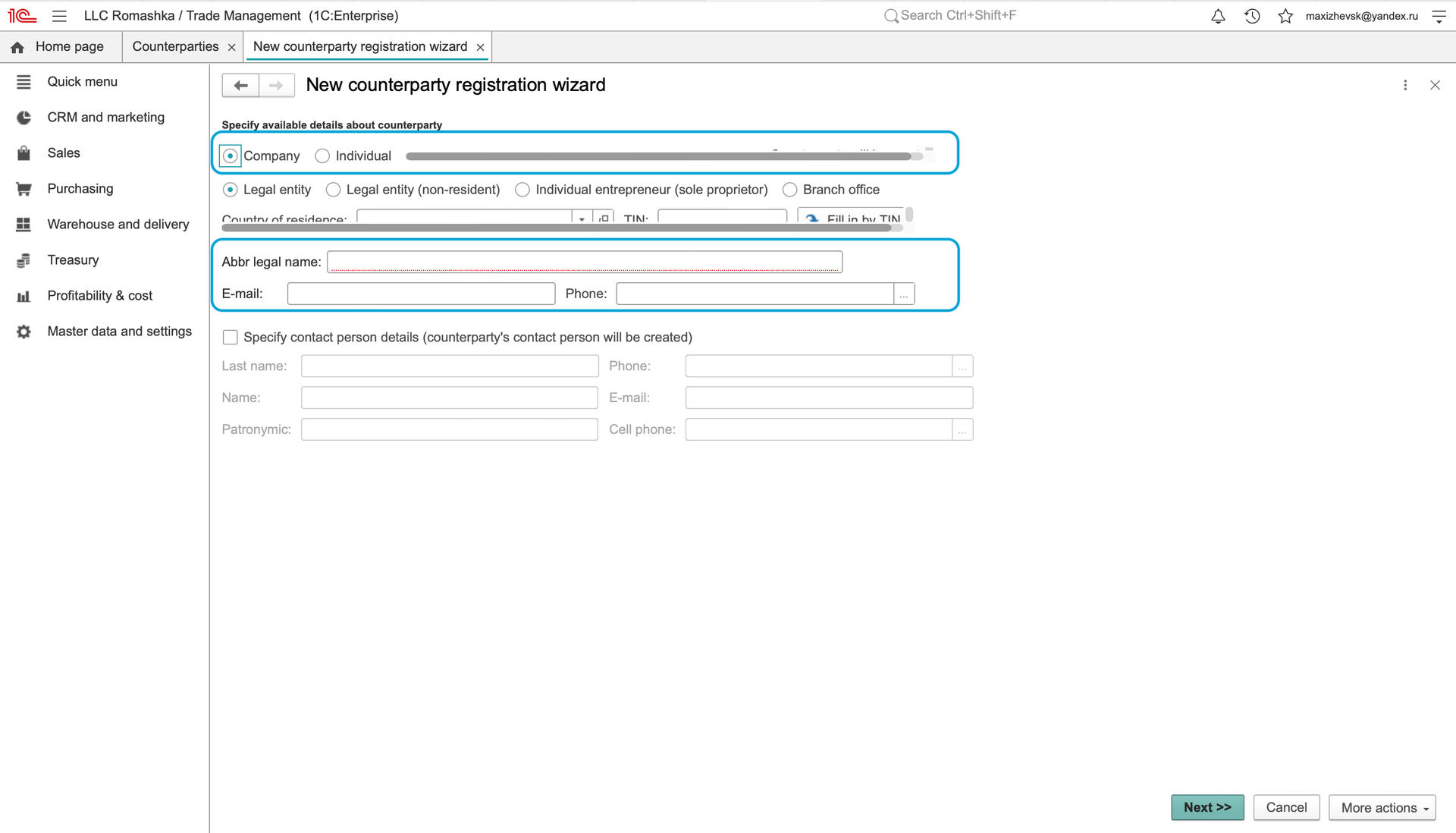The width and height of the screenshot is (1456, 833).
Task: Click the Next >> button
Action: coord(1207,808)
